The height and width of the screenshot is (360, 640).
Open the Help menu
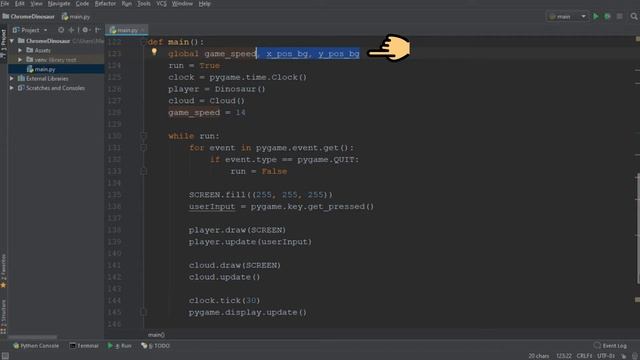204,4
